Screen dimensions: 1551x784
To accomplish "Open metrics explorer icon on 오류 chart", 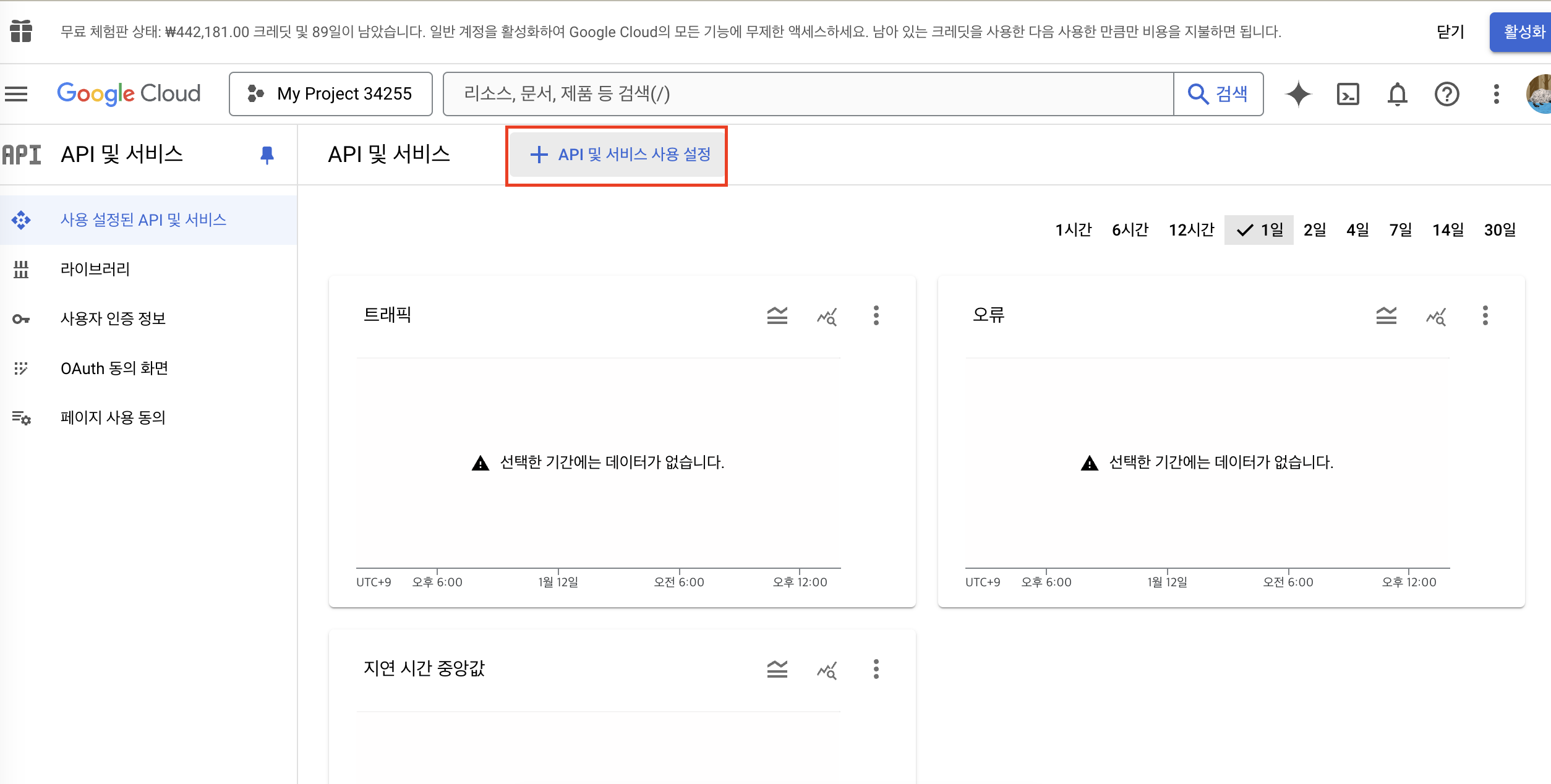I will [1436, 315].
